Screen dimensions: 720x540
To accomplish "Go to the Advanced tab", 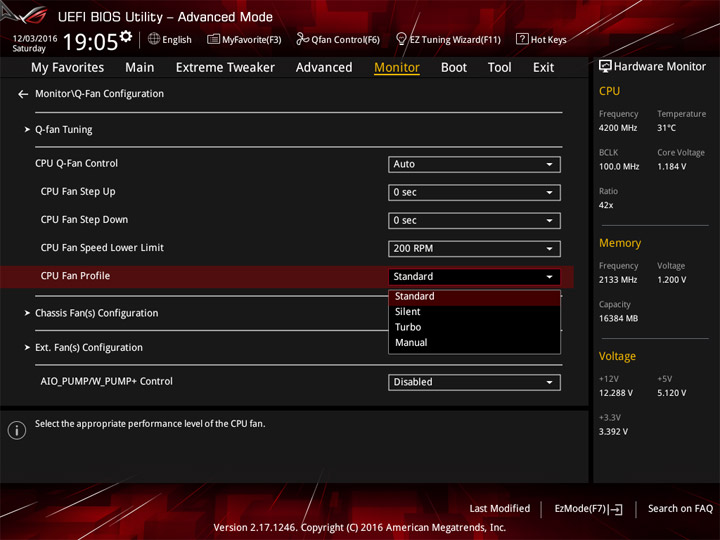I will (x=324, y=68).
